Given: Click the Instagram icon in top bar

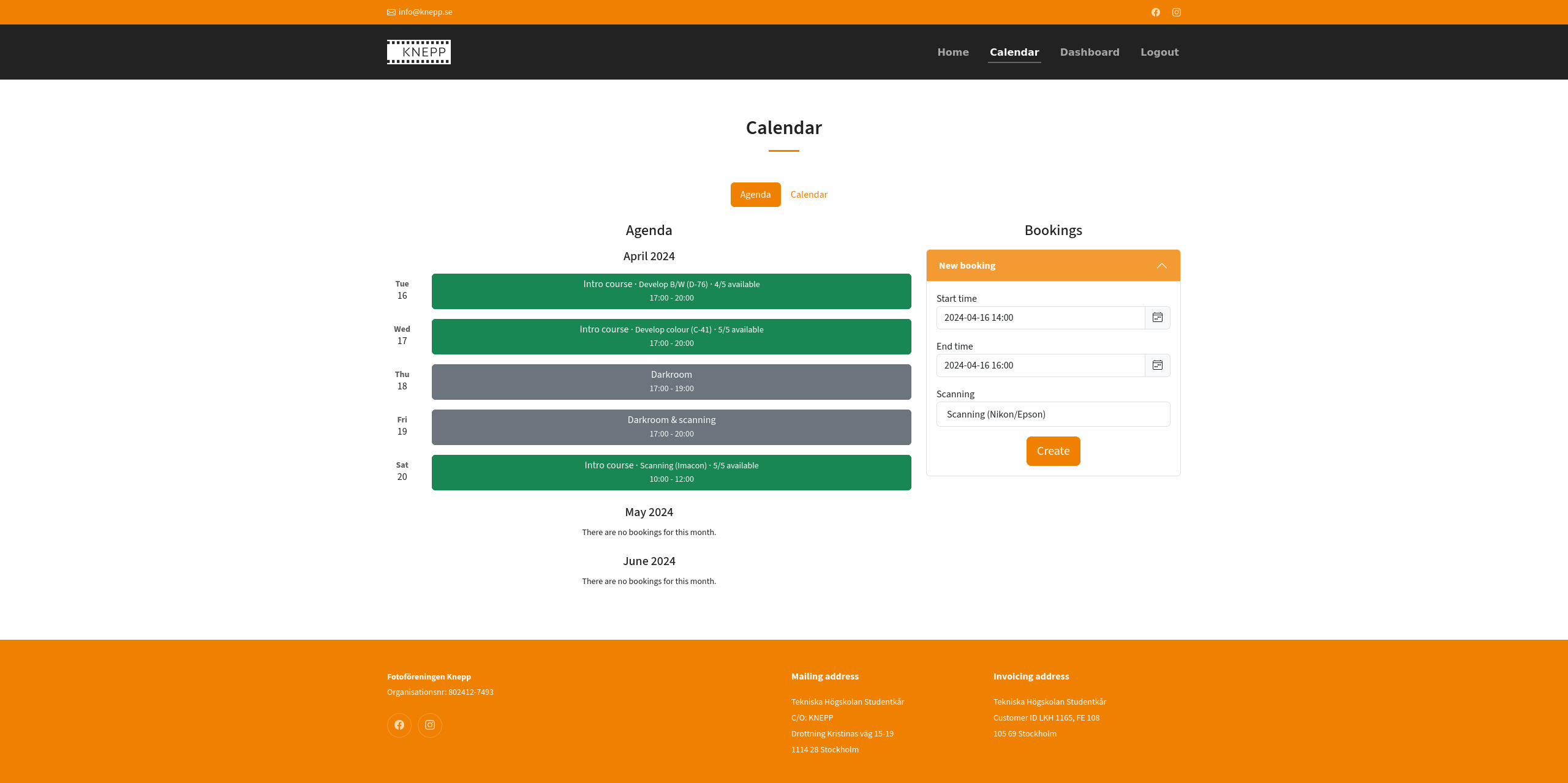Looking at the screenshot, I should click(x=1176, y=12).
